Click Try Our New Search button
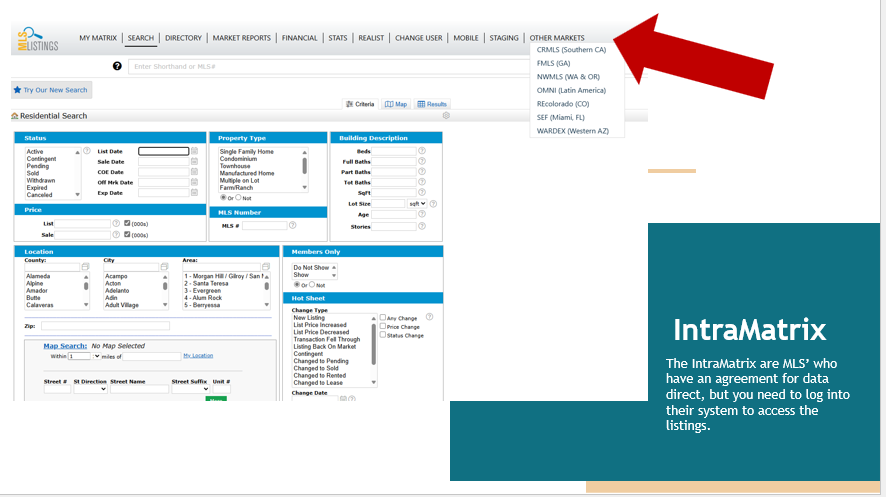The width and height of the screenshot is (886, 497). pyautogui.click(x=51, y=90)
